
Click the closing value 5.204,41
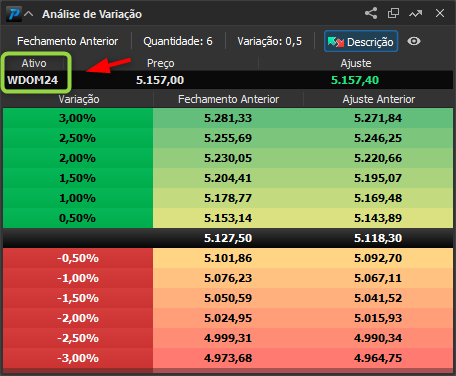[228, 178]
